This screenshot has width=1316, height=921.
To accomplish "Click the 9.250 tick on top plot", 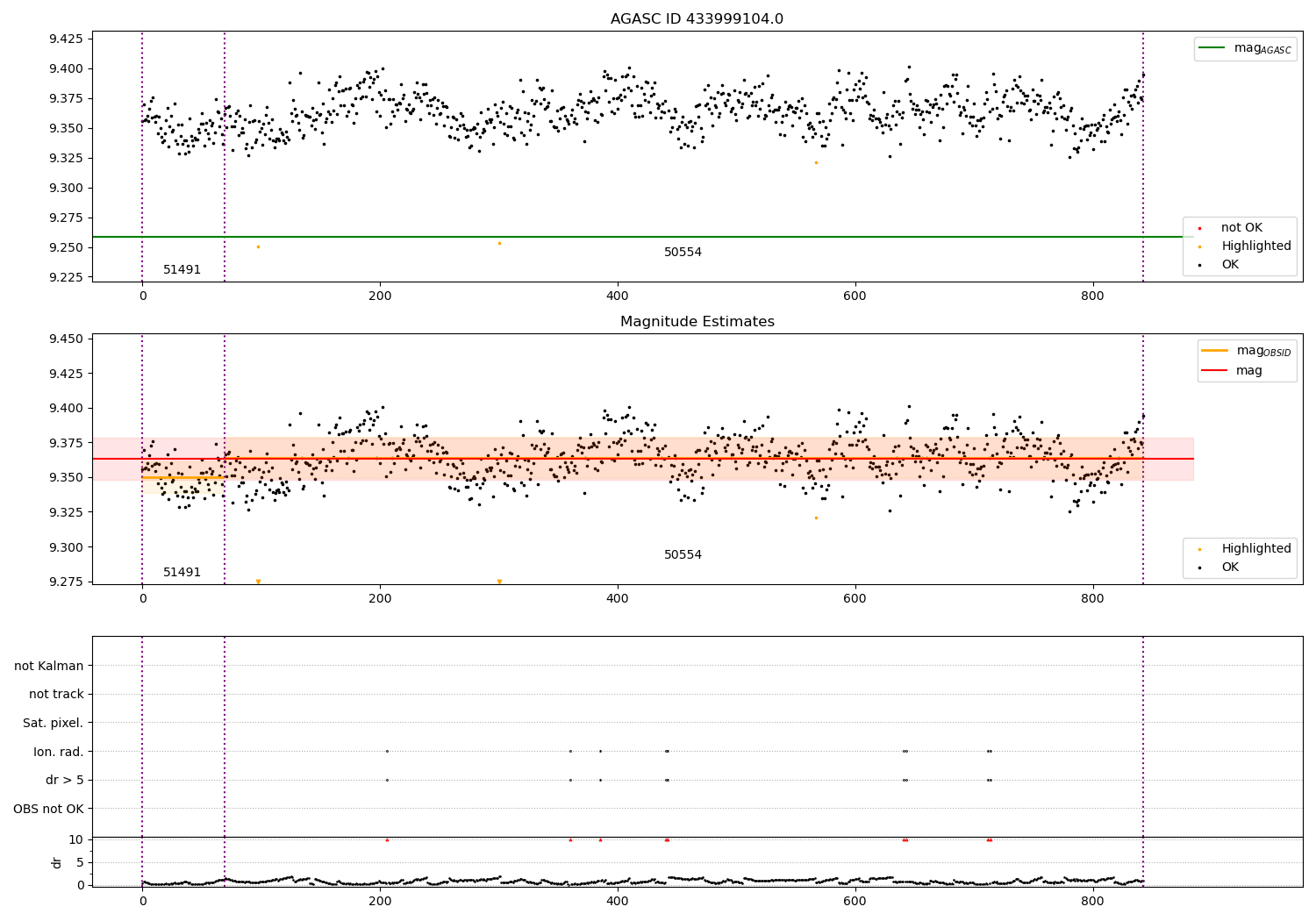I will [x=66, y=248].
